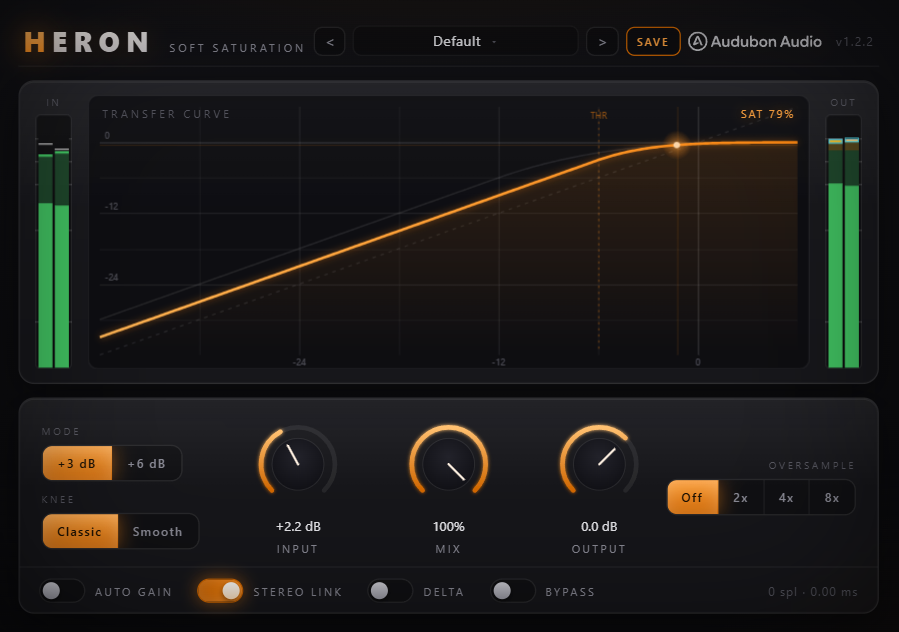Enable the AUTO GAIN switch

tap(62, 591)
